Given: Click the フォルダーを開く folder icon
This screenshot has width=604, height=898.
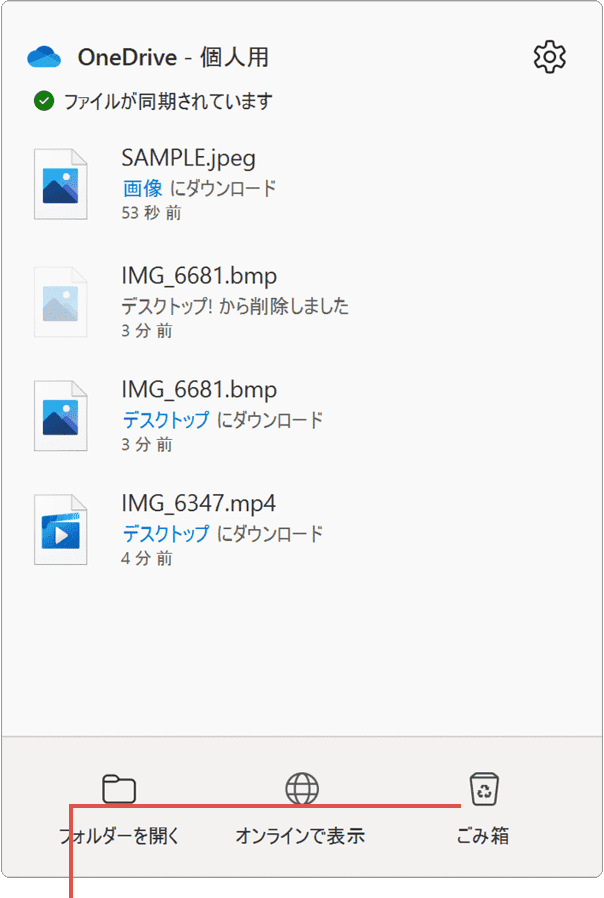Looking at the screenshot, I should click(x=119, y=789).
